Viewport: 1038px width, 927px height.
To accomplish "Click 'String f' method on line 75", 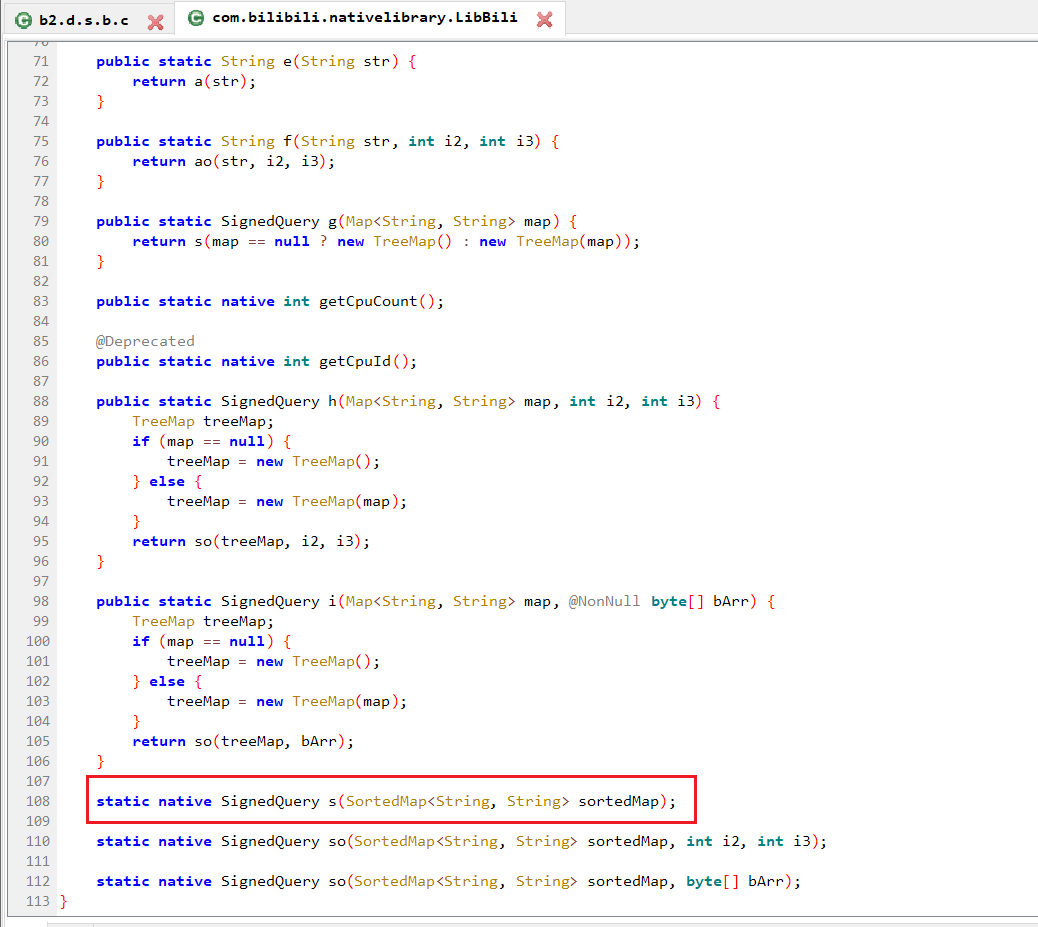I will coord(256,141).
